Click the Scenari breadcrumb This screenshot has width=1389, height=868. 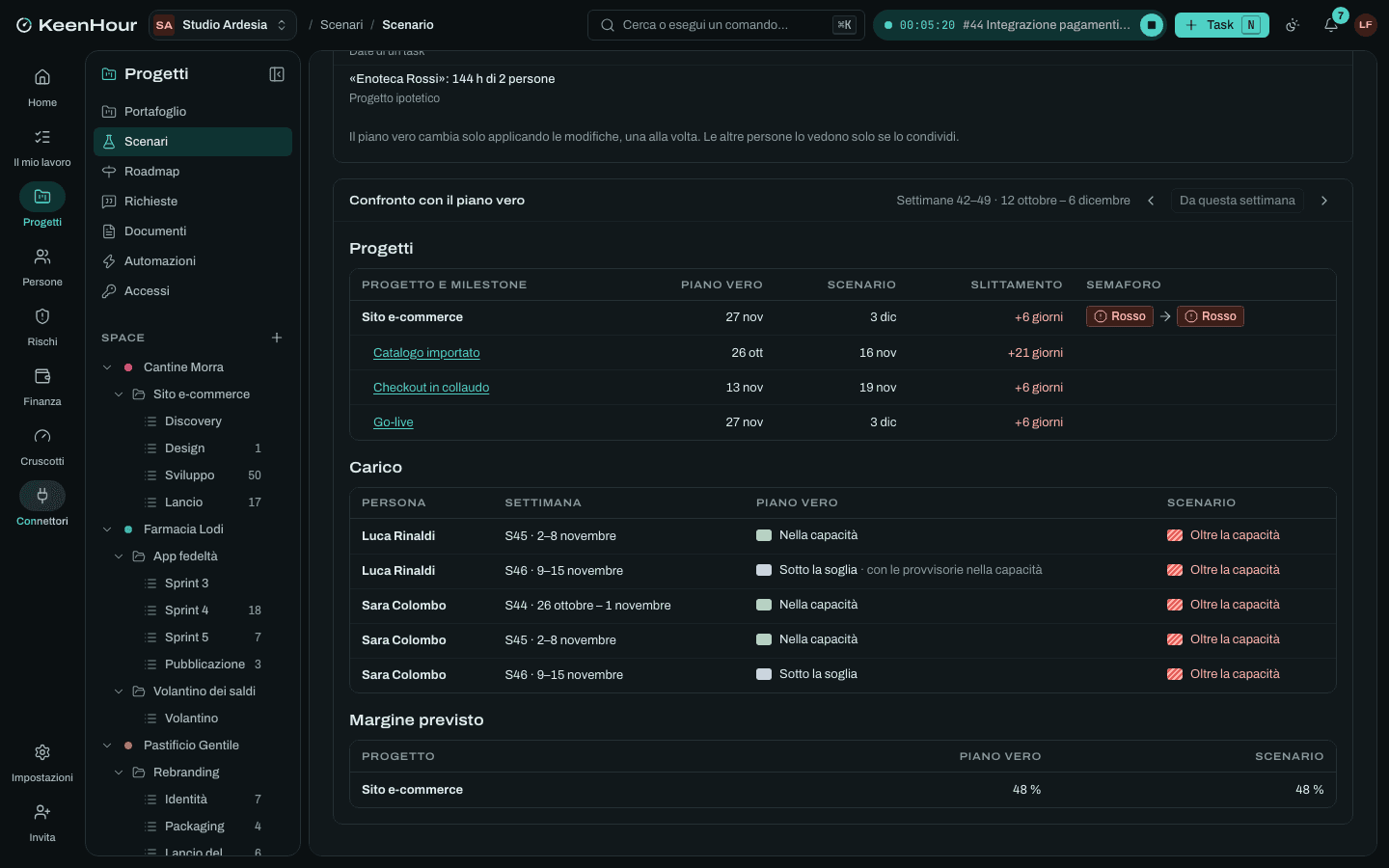point(341,25)
